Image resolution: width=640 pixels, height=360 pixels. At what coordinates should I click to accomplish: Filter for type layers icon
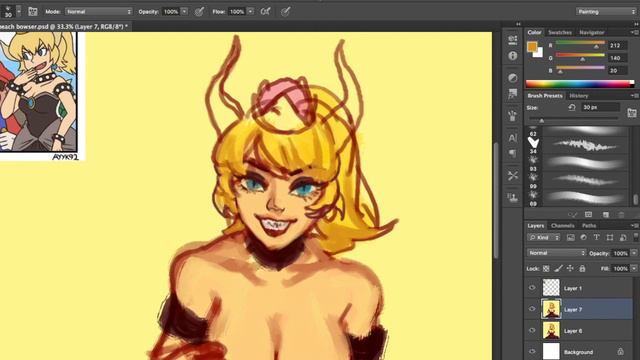tap(596, 238)
